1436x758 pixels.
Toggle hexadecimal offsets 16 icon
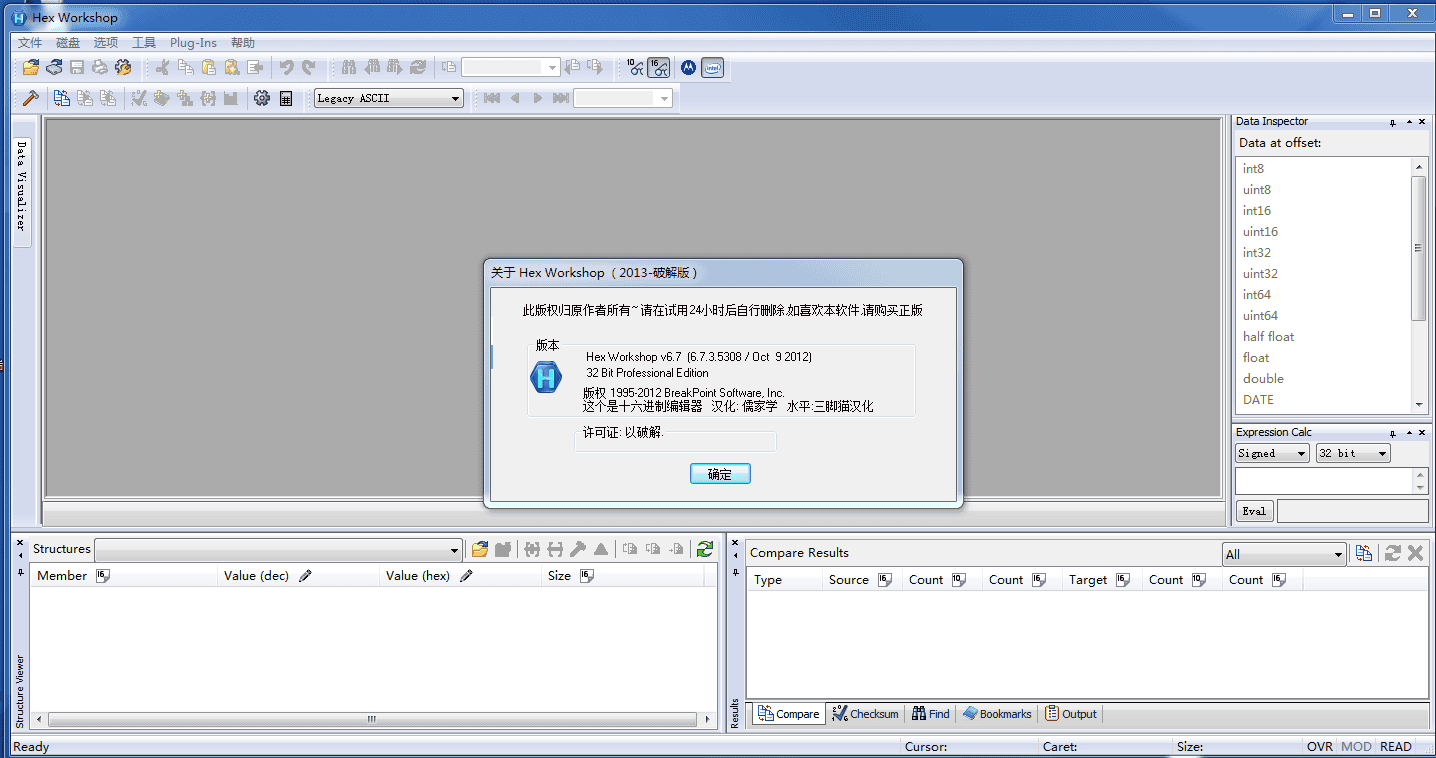pyautogui.click(x=658, y=67)
